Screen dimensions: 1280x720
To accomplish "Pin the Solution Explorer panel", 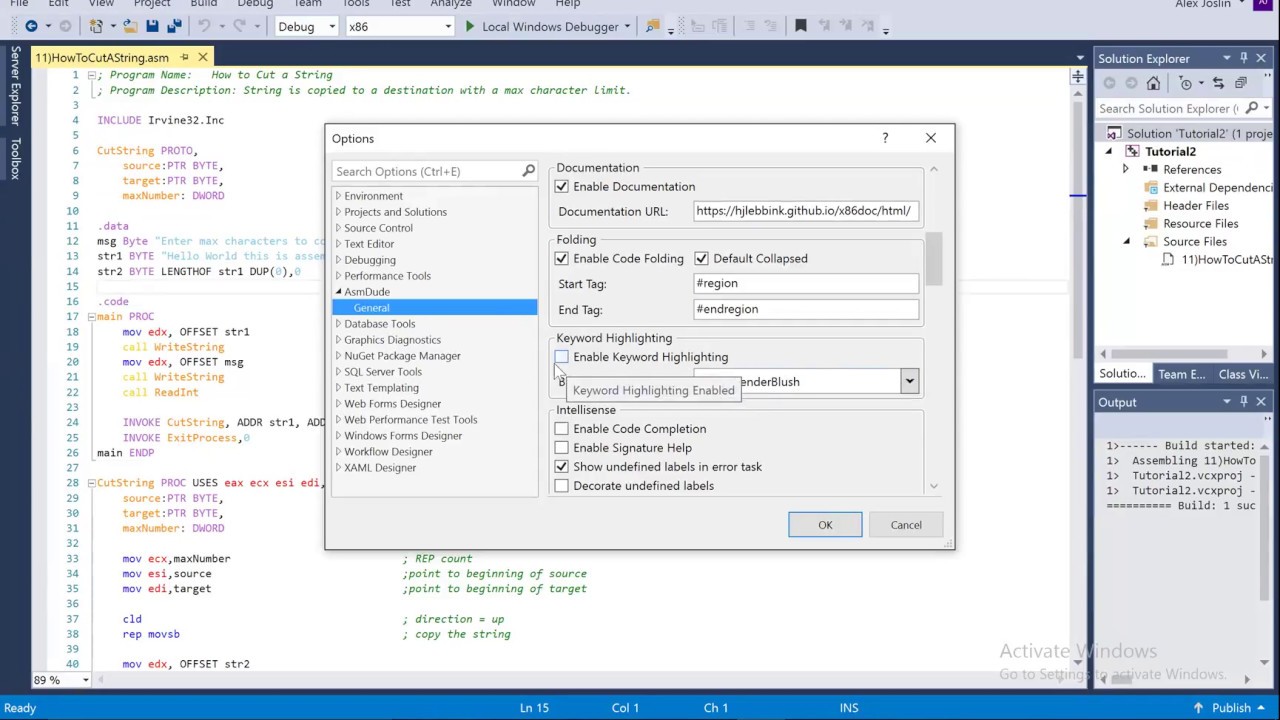I will pos(1244,58).
